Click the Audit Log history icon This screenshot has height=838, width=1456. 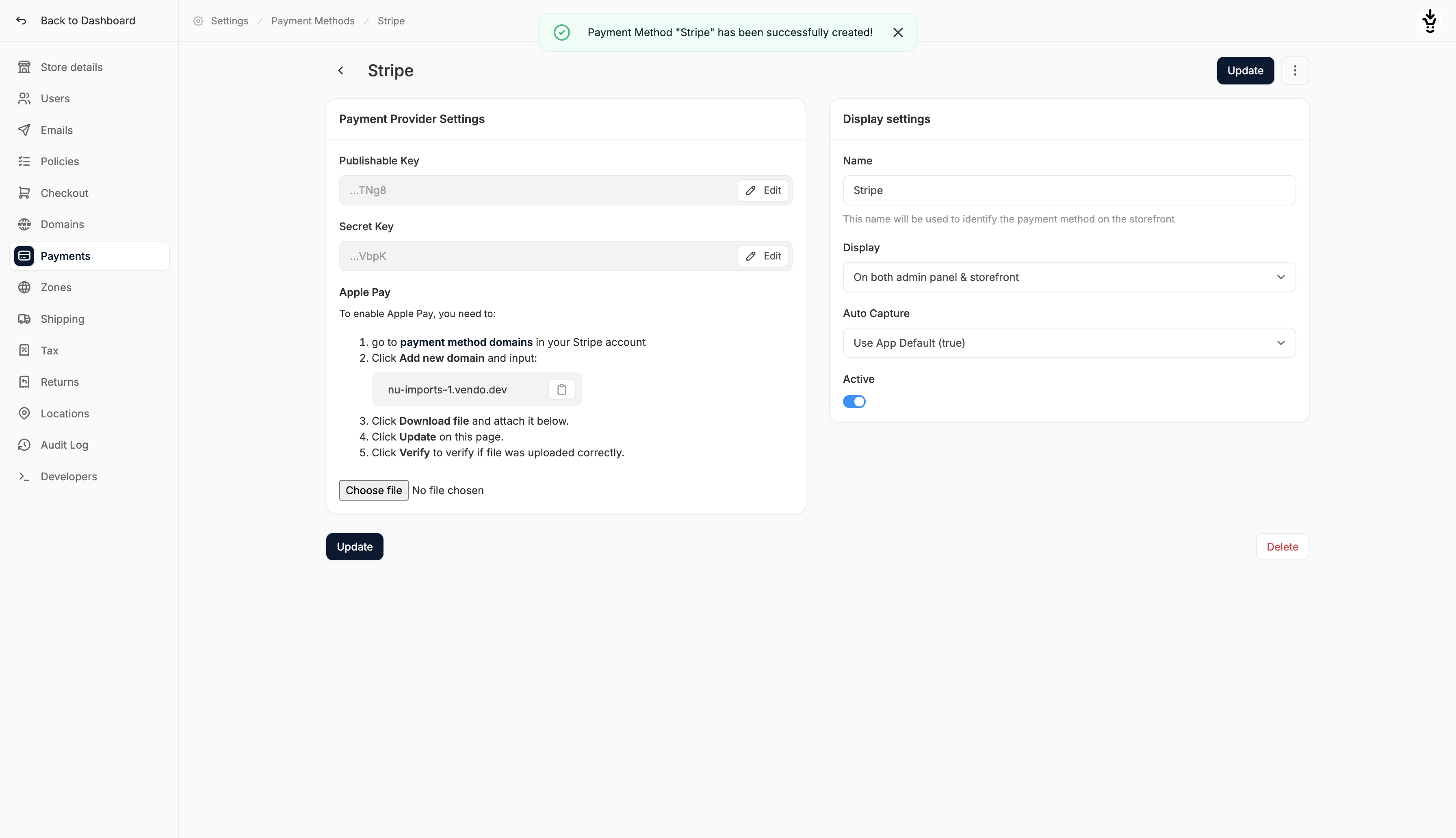(x=24, y=445)
